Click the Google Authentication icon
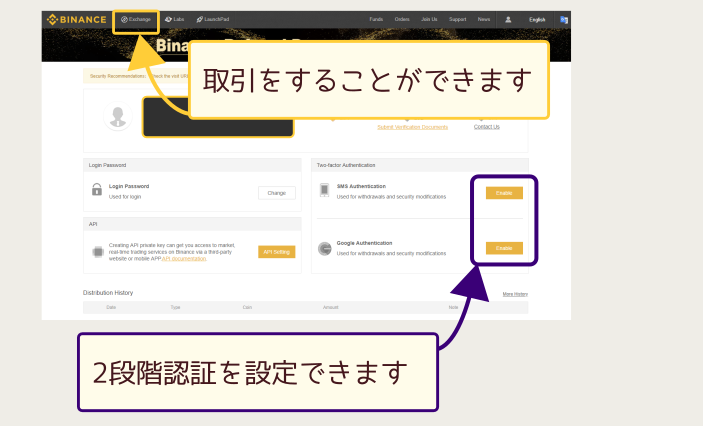Viewport: 703px width, 426px height. [x=325, y=248]
